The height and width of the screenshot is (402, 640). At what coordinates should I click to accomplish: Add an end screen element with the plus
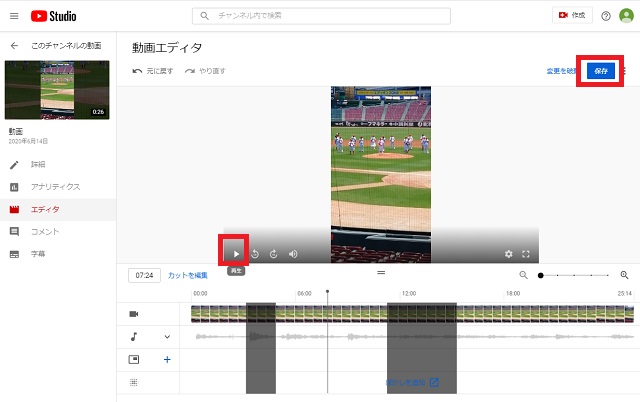[167, 360]
